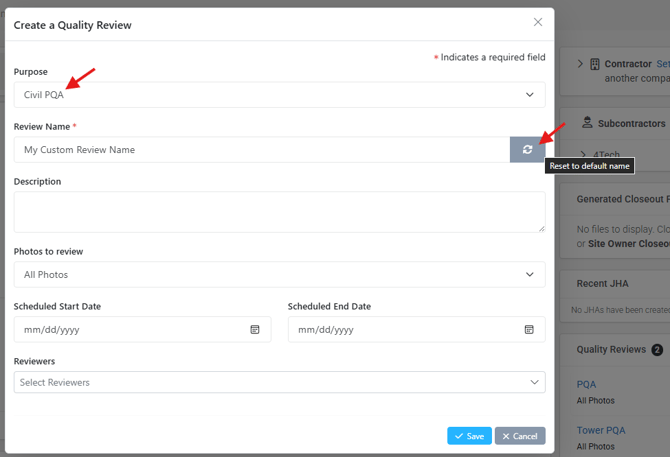Click into the Review Name text field
This screenshot has height=457, width=670.
[262, 149]
